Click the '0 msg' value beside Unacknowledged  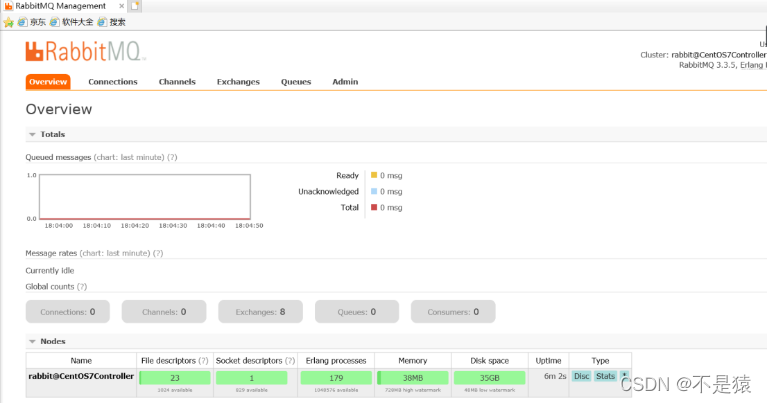(x=391, y=191)
